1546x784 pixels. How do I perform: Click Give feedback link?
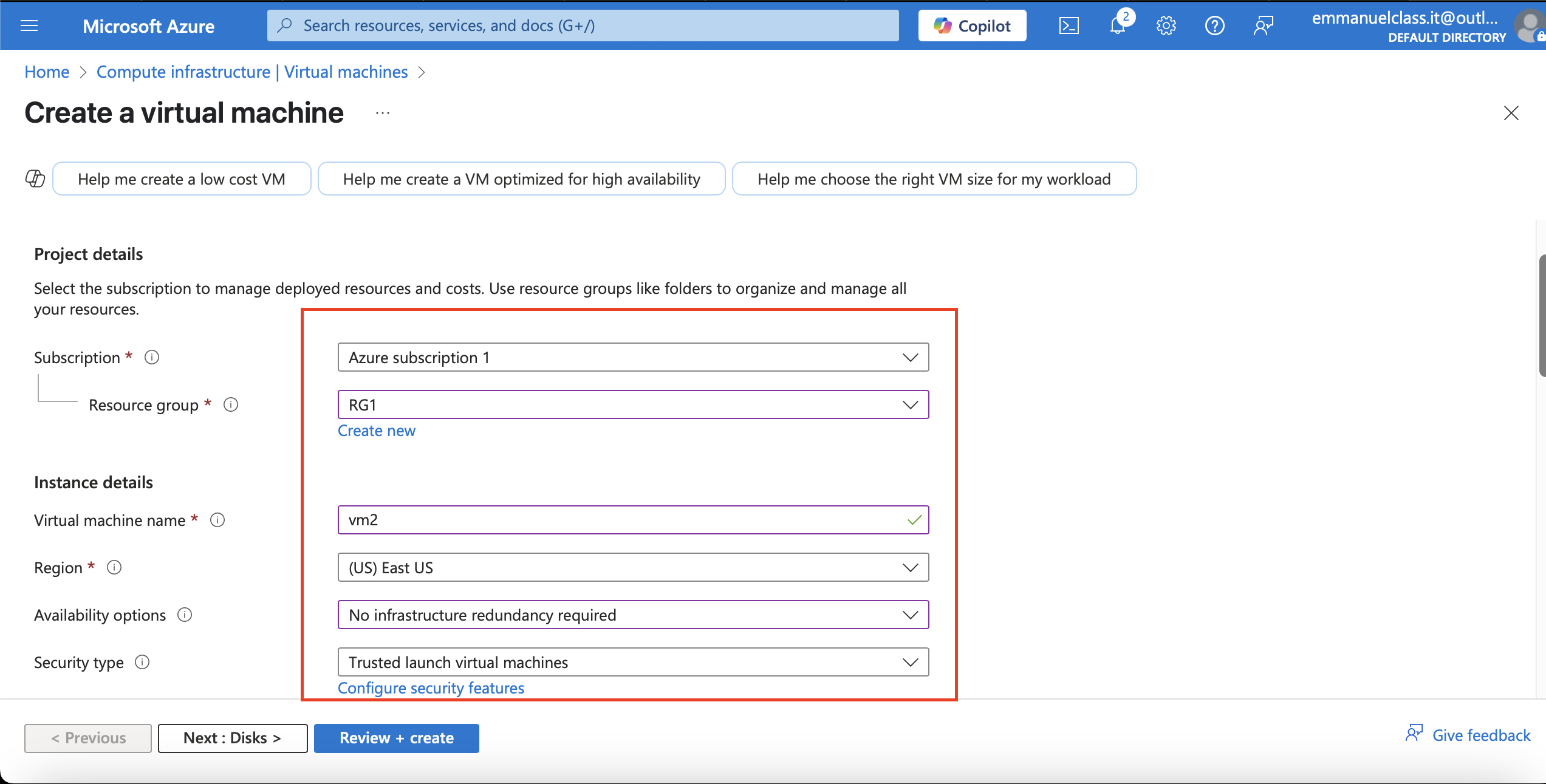(x=1468, y=735)
